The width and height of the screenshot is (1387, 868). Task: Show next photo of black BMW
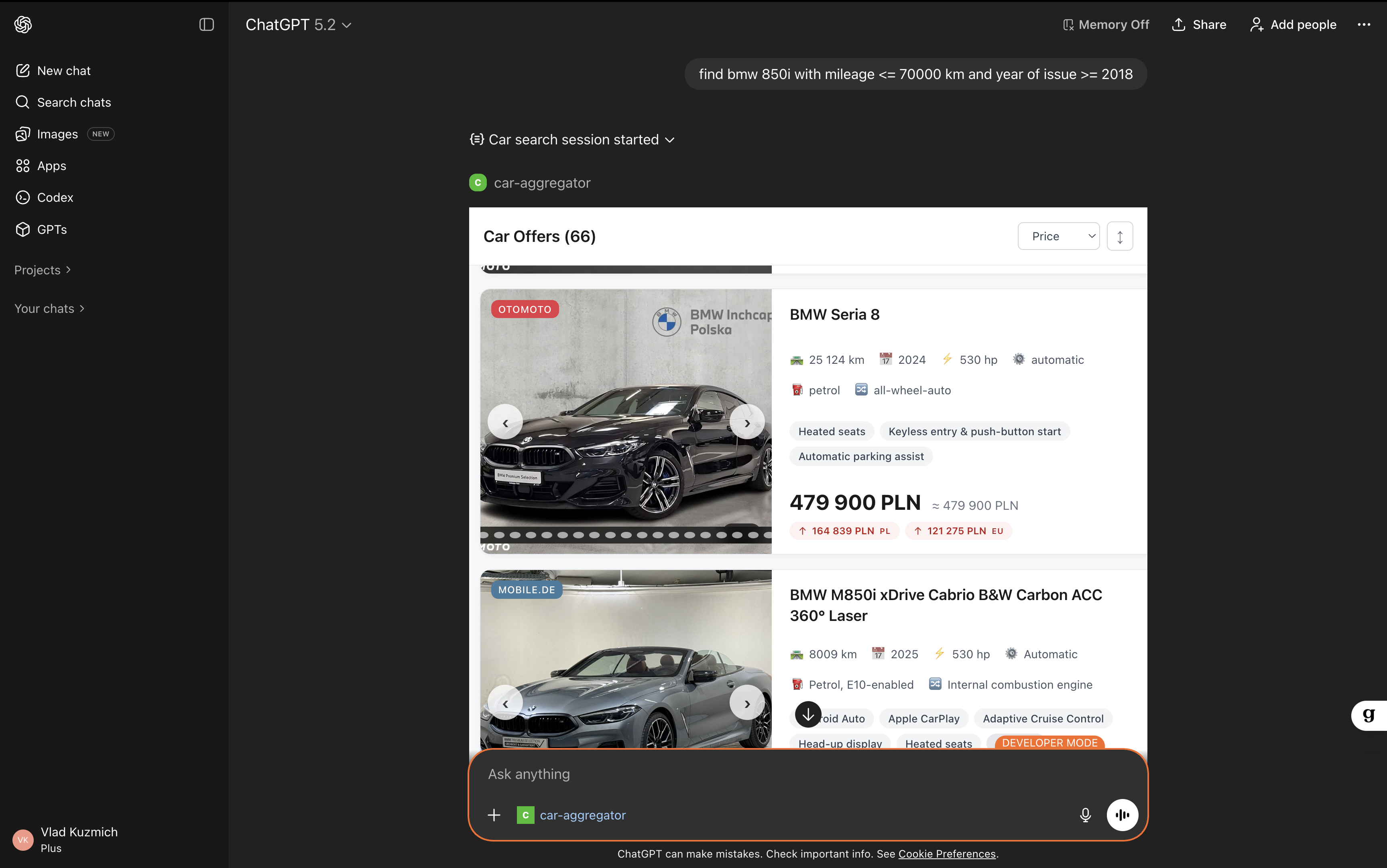pyautogui.click(x=746, y=422)
